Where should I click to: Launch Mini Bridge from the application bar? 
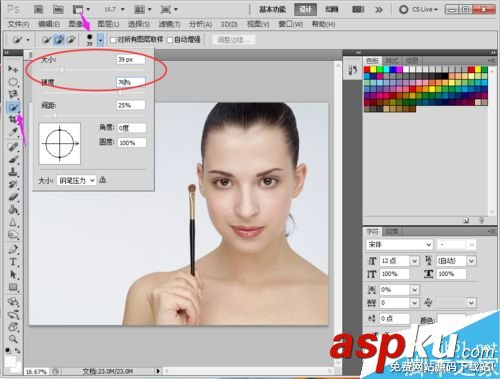click(x=58, y=9)
